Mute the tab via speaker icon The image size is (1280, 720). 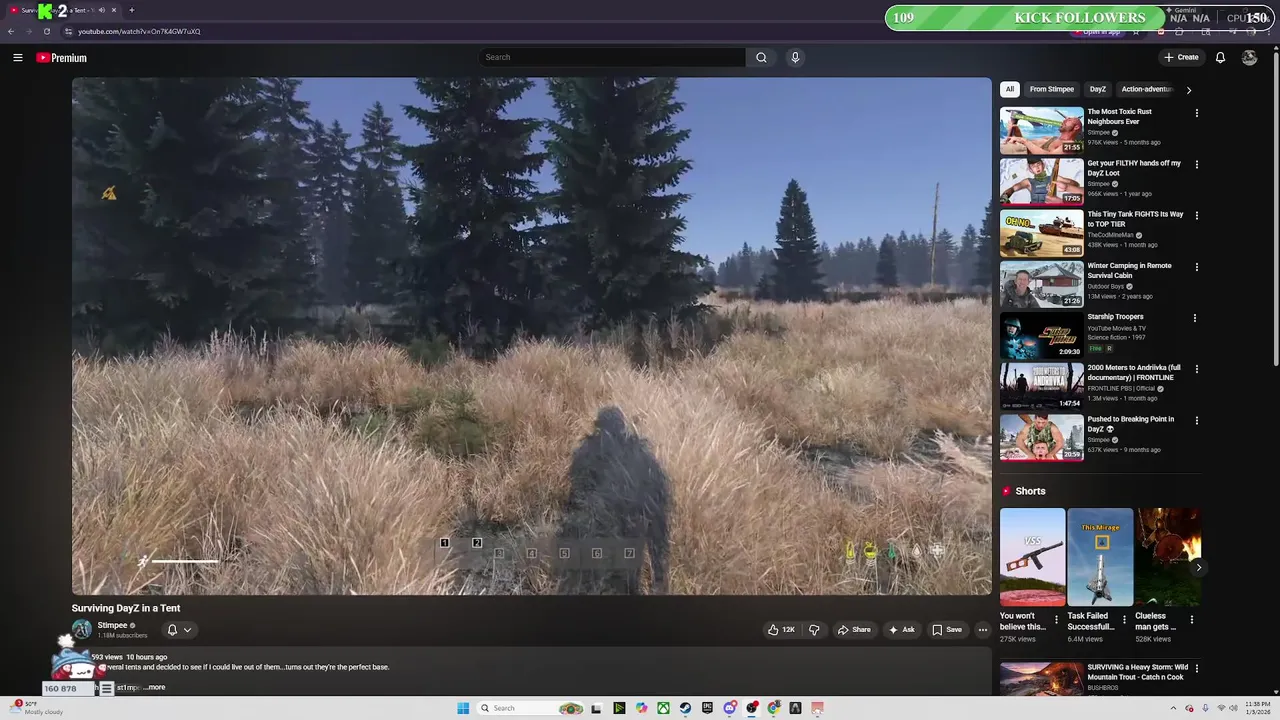(x=102, y=10)
